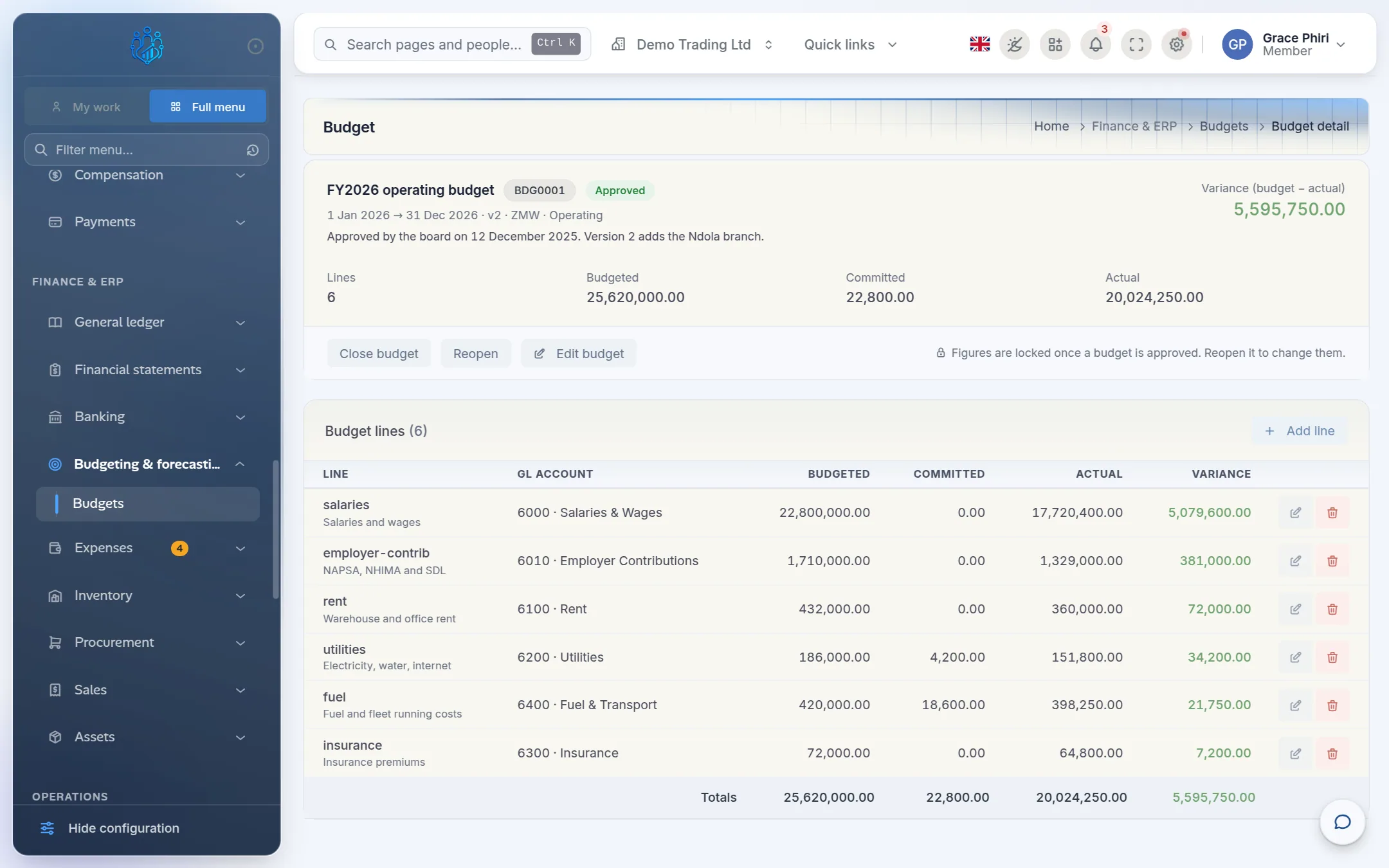The height and width of the screenshot is (868, 1389).
Task: Edit the salaries budget line
Action: point(1296,512)
